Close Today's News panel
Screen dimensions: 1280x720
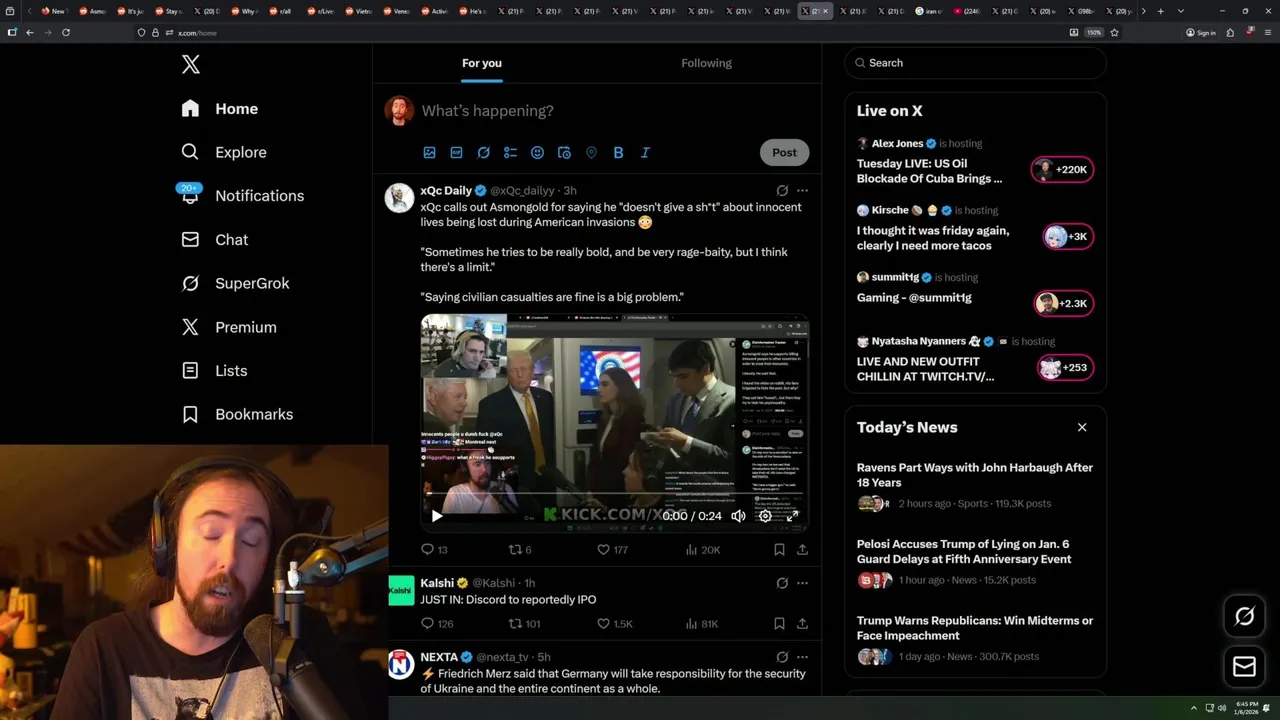(1082, 428)
